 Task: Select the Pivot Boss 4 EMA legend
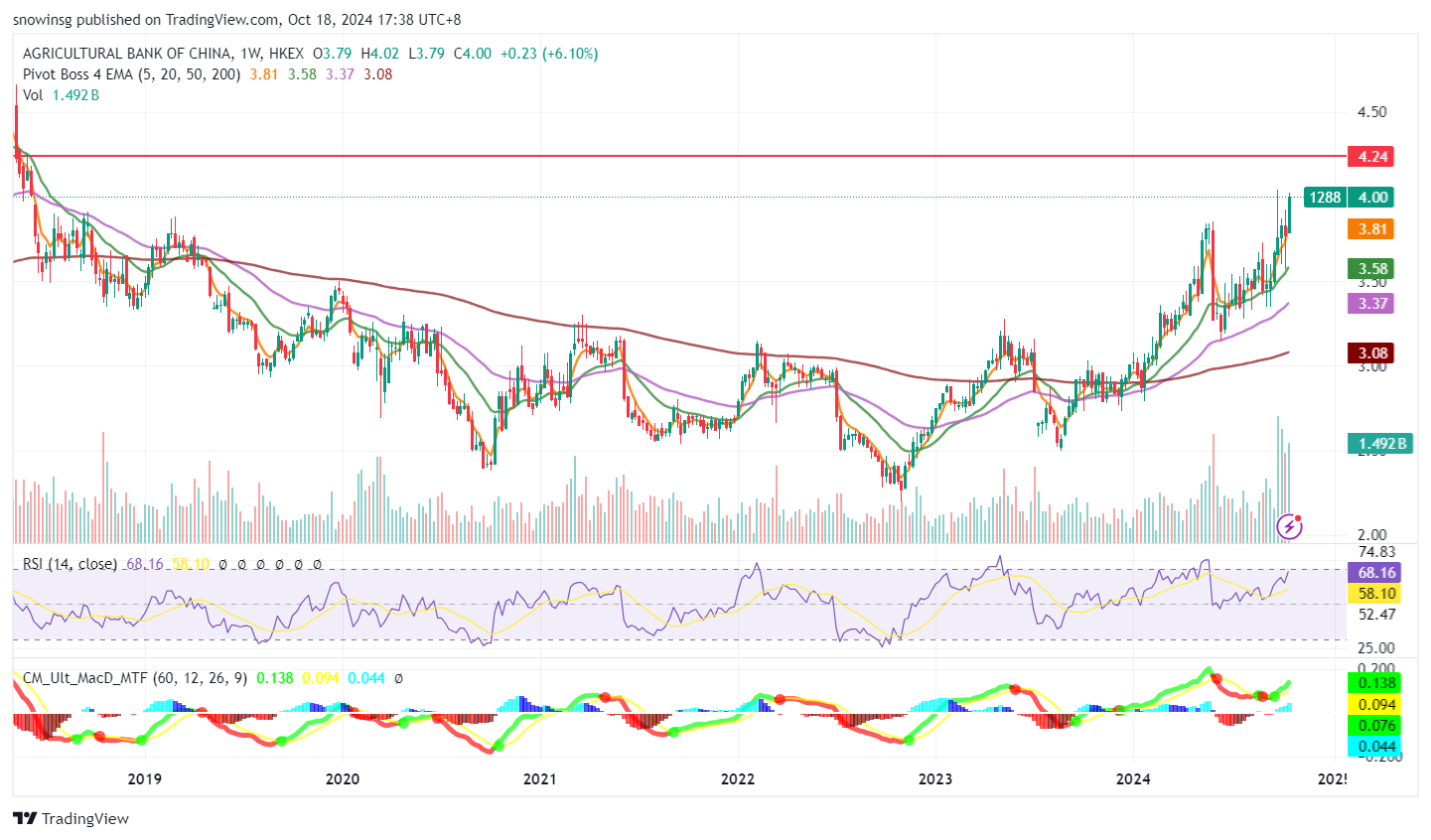tap(131, 74)
